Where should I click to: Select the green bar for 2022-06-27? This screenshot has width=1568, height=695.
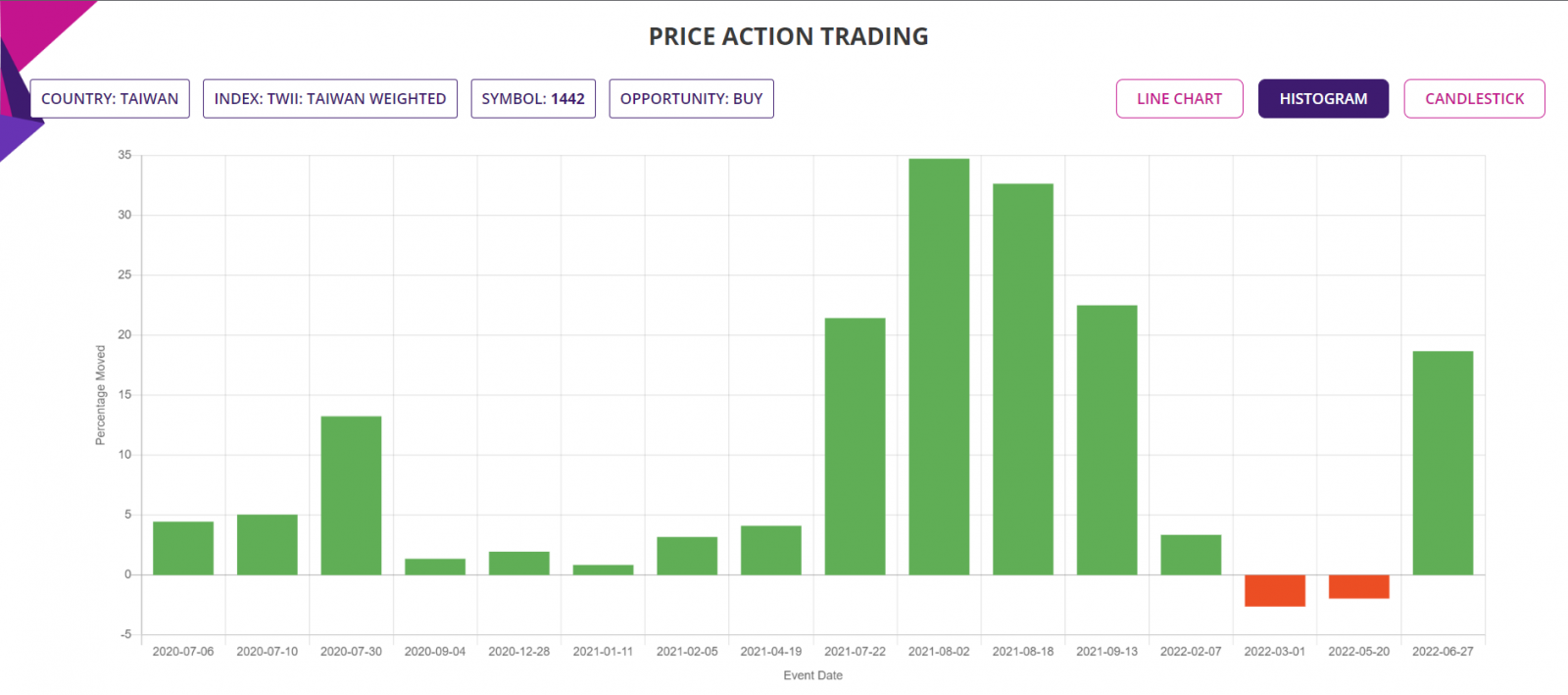1443,463
